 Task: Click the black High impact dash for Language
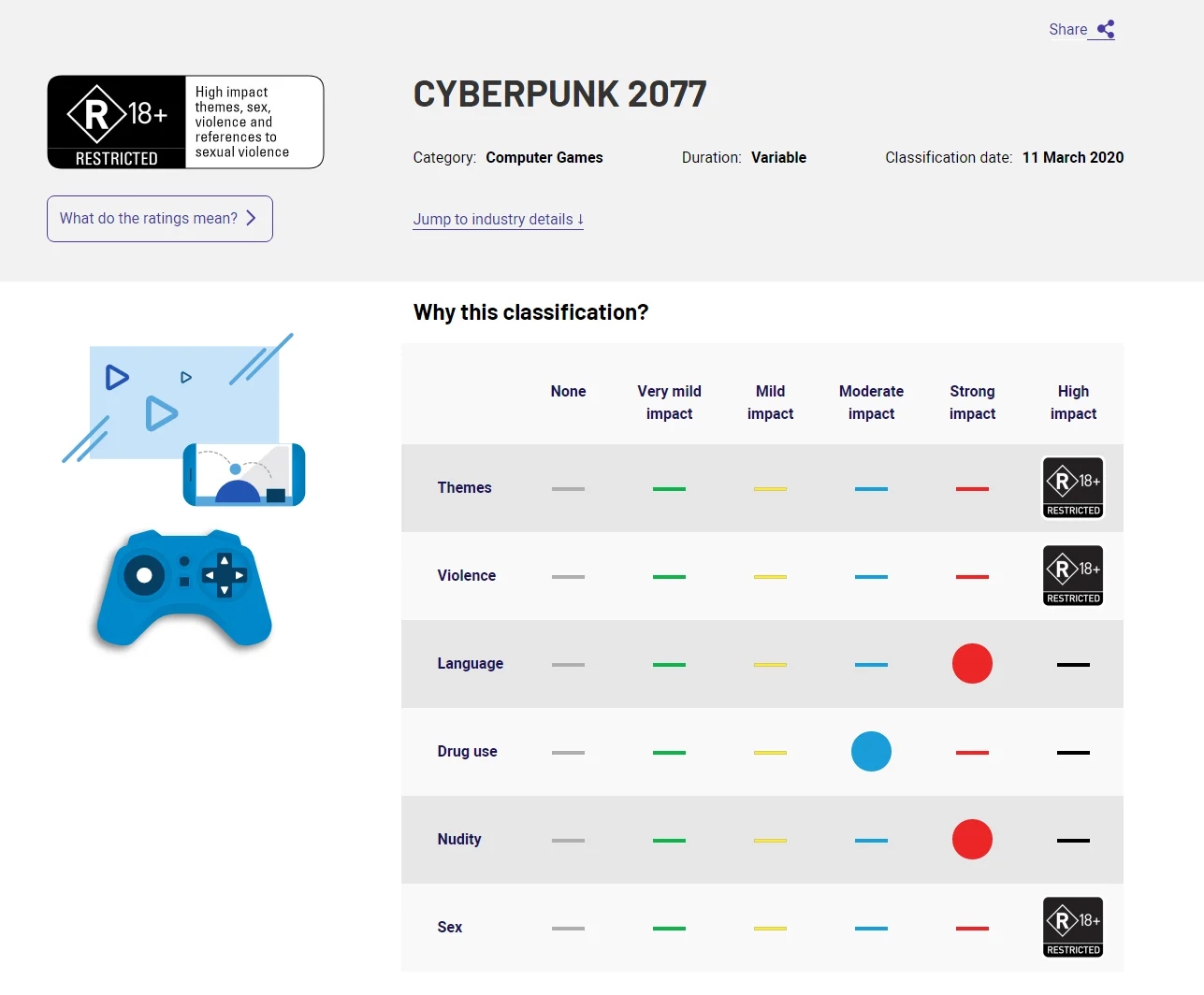pyautogui.click(x=1073, y=665)
